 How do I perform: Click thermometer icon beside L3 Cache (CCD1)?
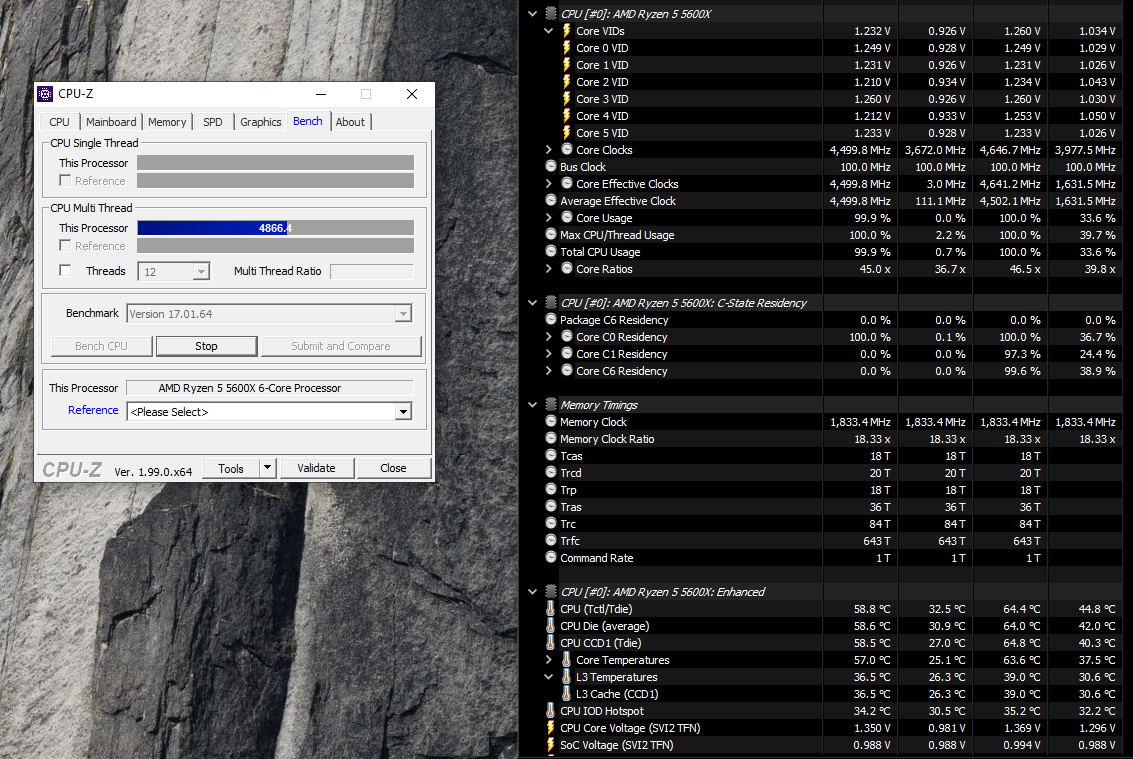(566, 694)
